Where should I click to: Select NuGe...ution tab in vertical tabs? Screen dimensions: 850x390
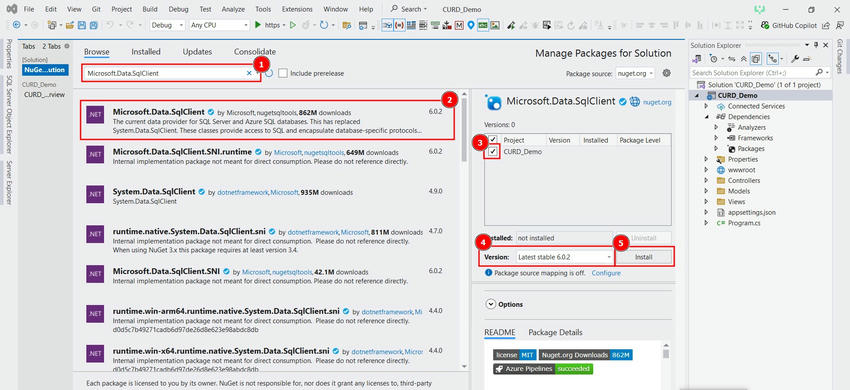click(45, 70)
